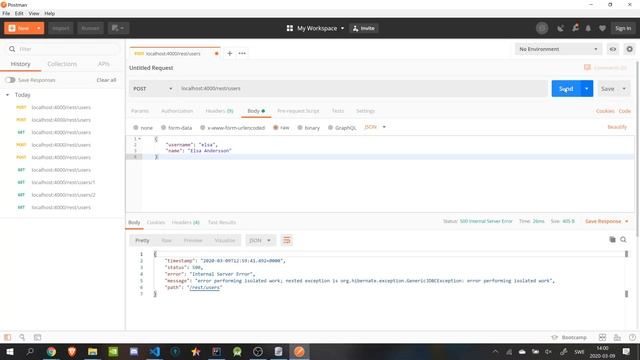Select the GraphQL radio button
This screenshot has width=640, height=360.
330,128
